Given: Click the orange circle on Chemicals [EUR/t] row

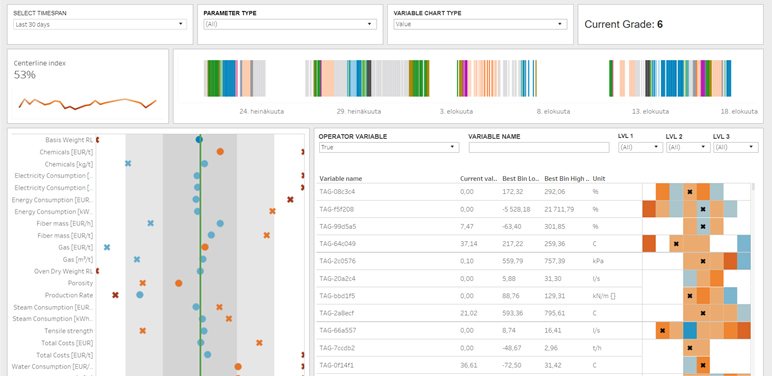Looking at the screenshot, I should click(220, 152).
